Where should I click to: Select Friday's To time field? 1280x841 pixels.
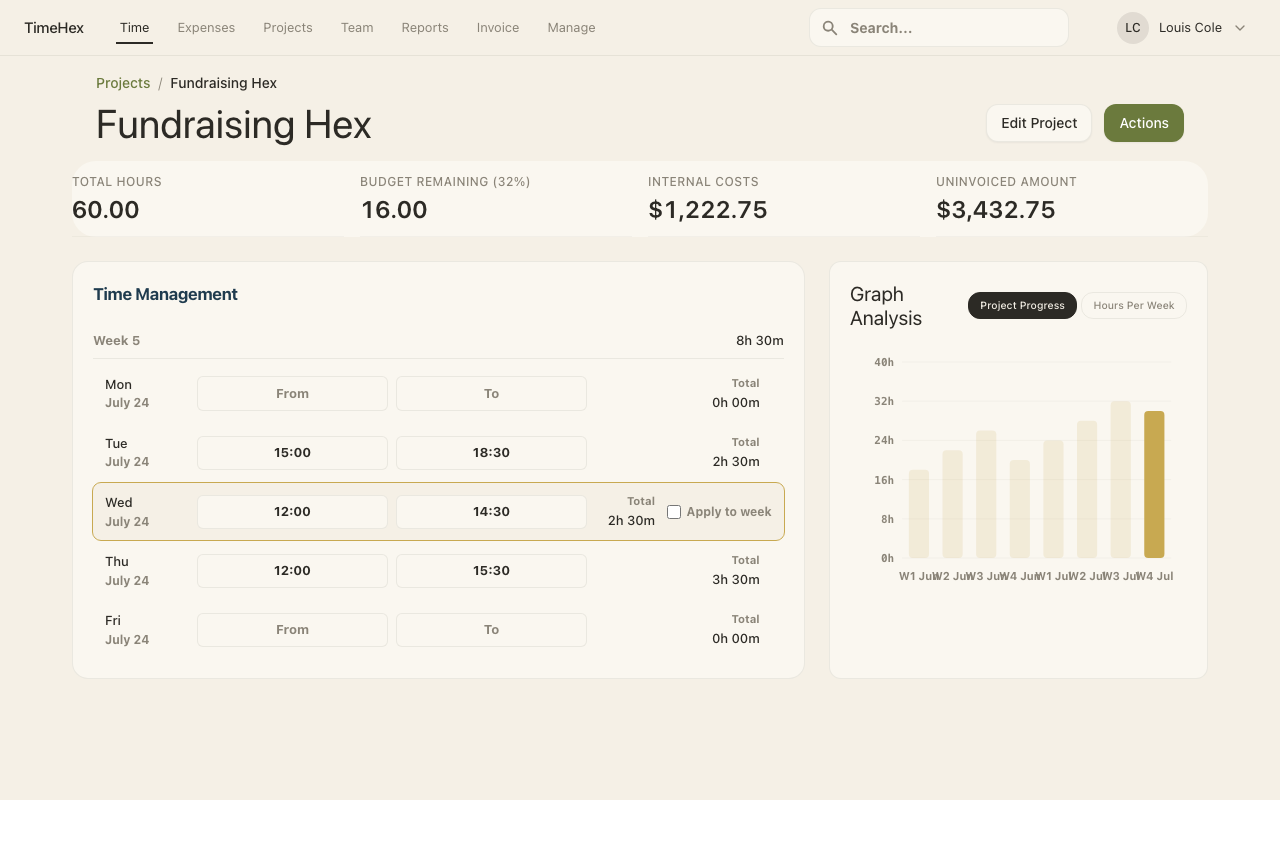click(x=491, y=630)
